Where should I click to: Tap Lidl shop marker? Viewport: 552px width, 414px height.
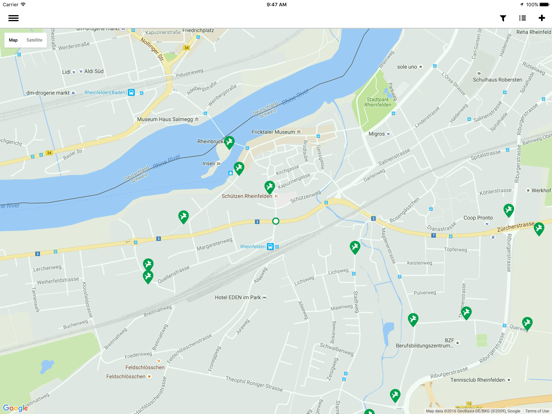coord(74,72)
